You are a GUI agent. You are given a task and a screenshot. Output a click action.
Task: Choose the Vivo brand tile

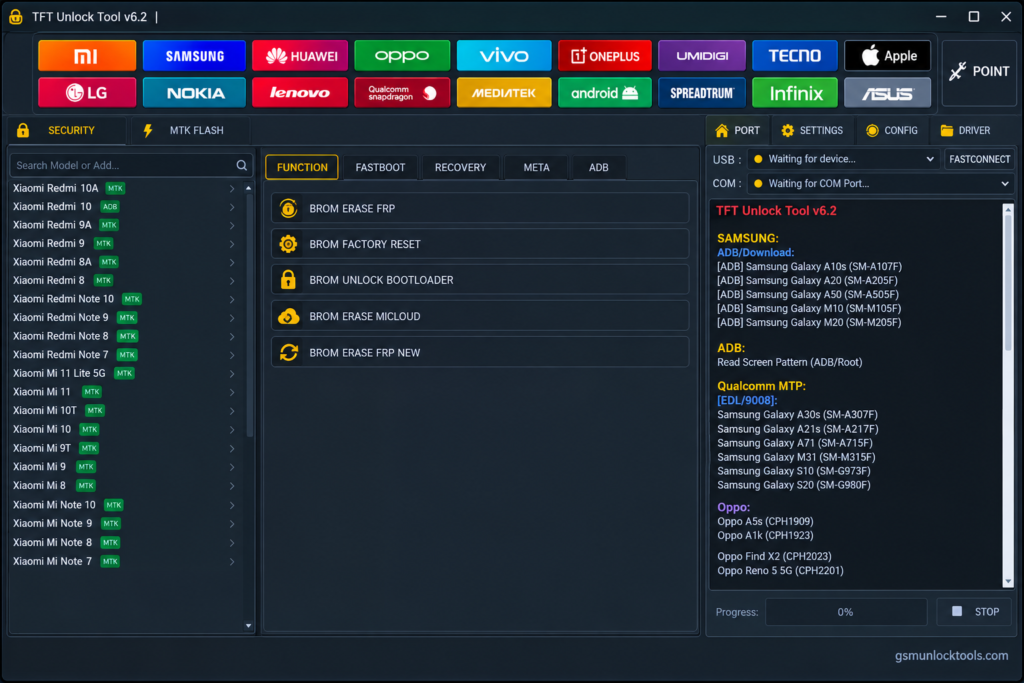(504, 56)
